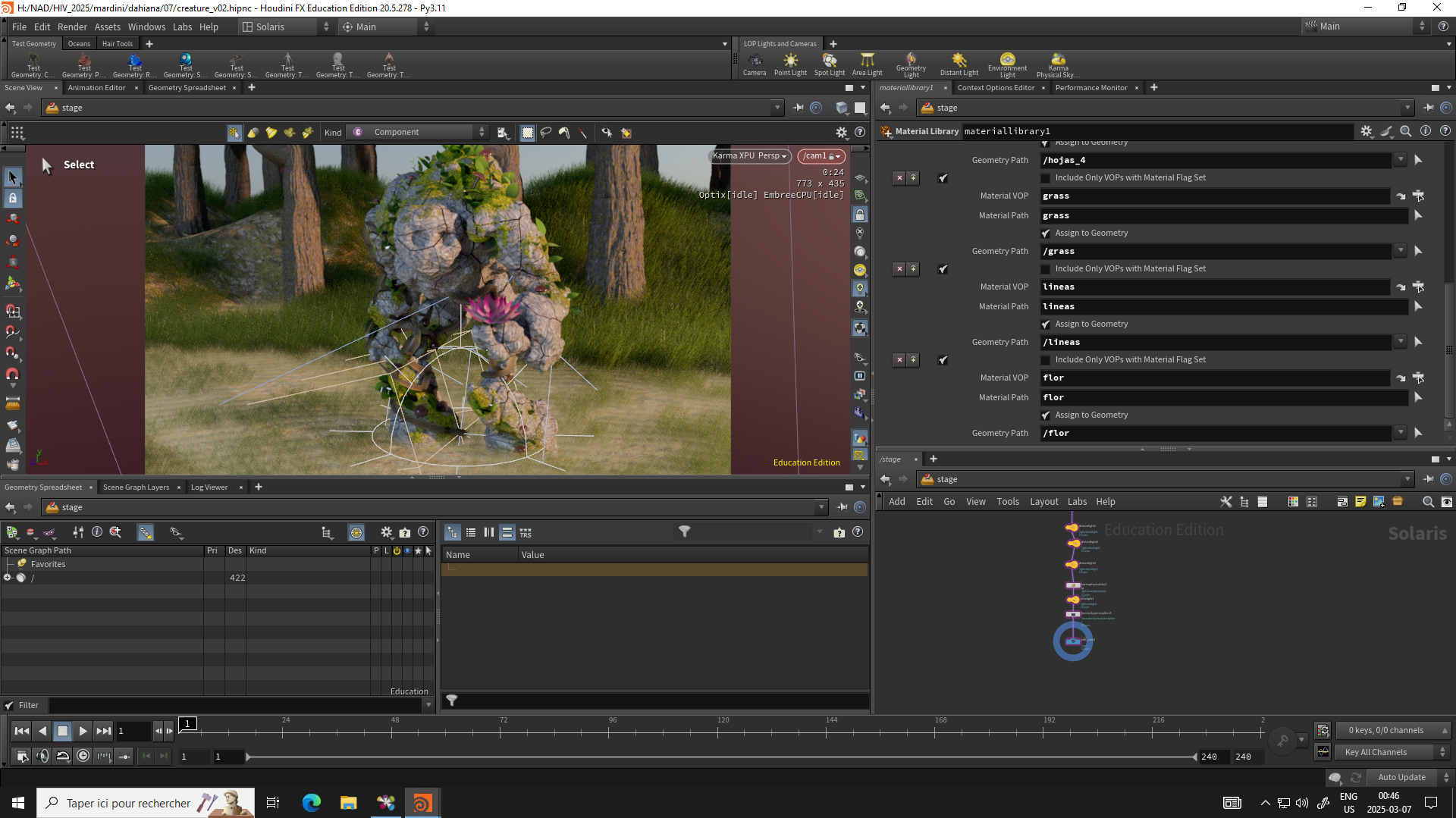Open the network editor Layout menu
The height and width of the screenshot is (818, 1456).
tap(1043, 502)
